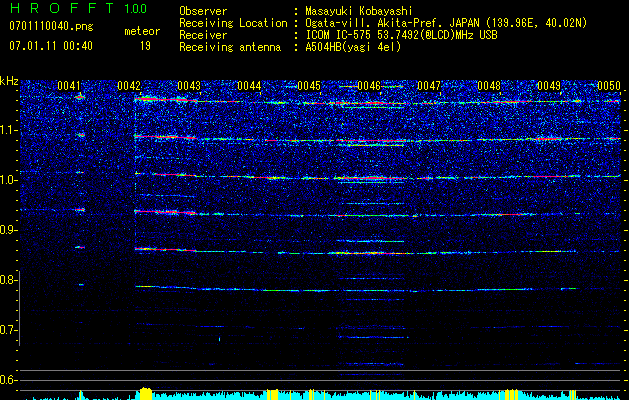Viewport: 629px width, 400px height.
Task: Click the Receiving Location label
Action: (233, 23)
